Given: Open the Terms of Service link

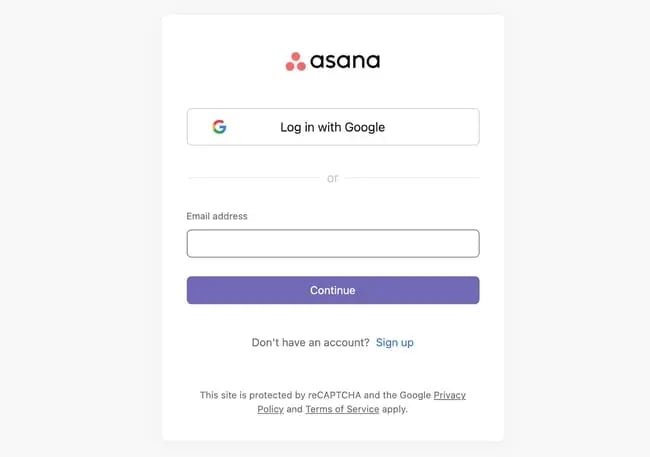Looking at the screenshot, I should [x=342, y=409].
